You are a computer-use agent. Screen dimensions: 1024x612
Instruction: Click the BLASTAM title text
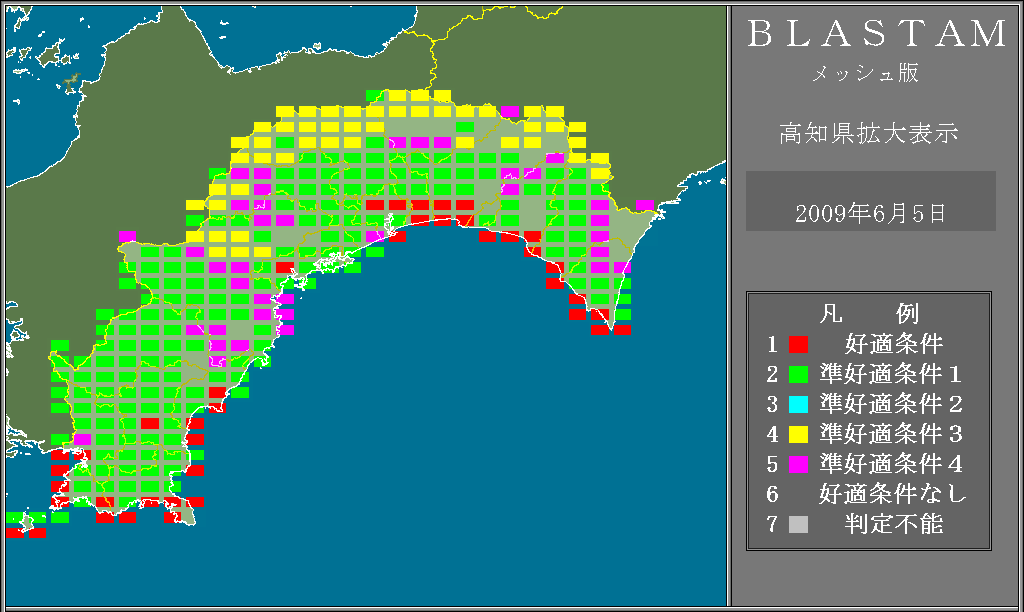(877, 33)
